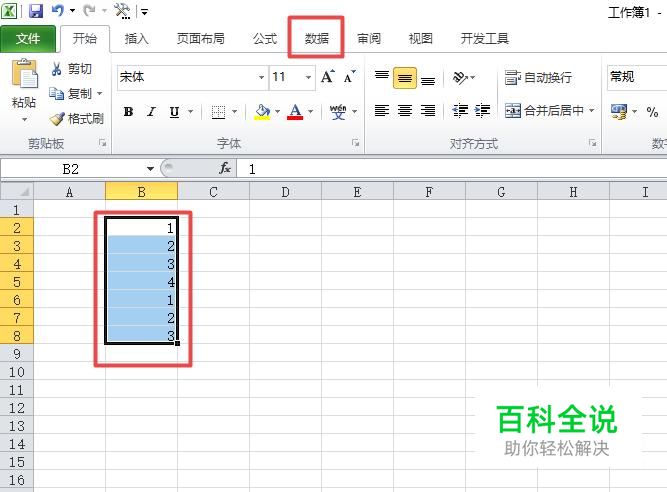Apply the red font color
The width and height of the screenshot is (667, 492).
[x=295, y=112]
